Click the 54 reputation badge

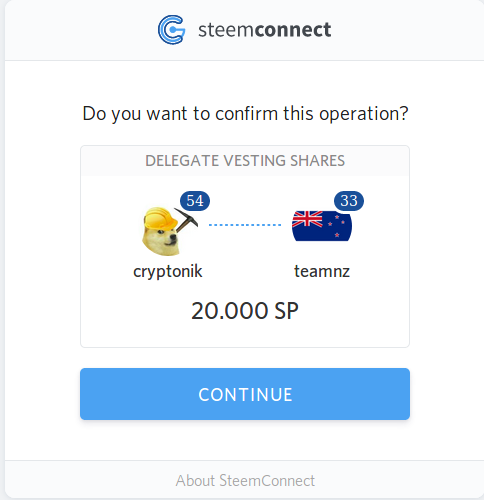tap(195, 201)
